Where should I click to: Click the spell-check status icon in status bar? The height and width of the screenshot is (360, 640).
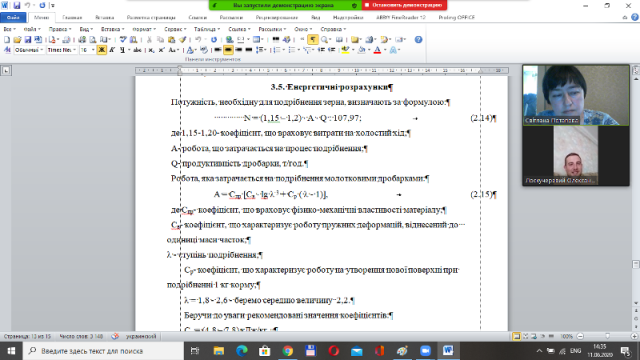coord(115,336)
